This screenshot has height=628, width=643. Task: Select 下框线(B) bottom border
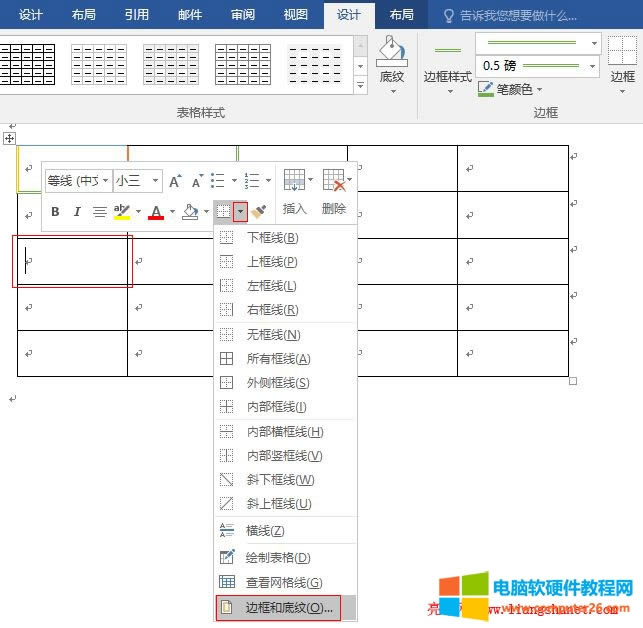[285, 237]
